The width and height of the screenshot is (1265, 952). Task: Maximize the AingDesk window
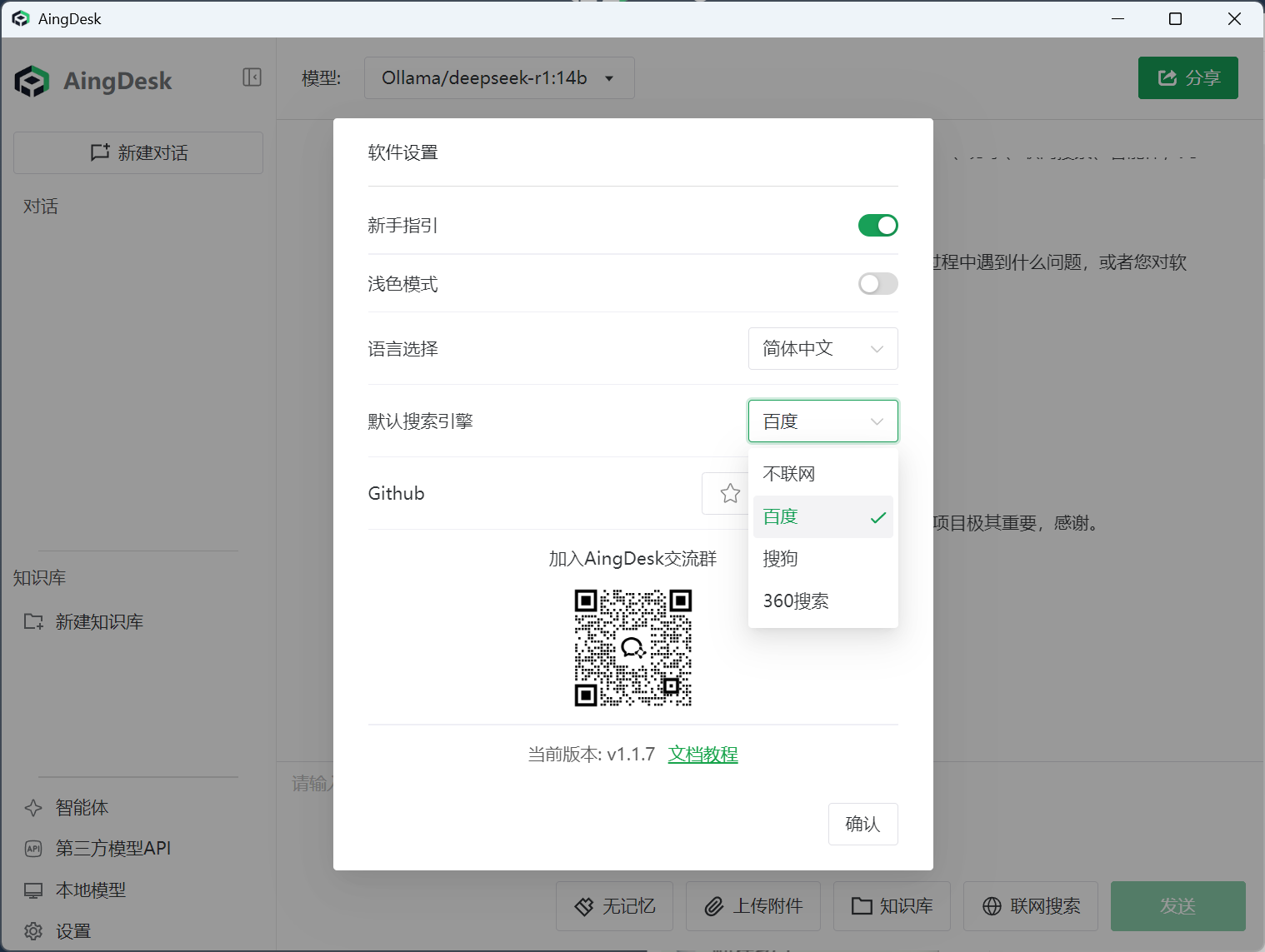point(1176,18)
